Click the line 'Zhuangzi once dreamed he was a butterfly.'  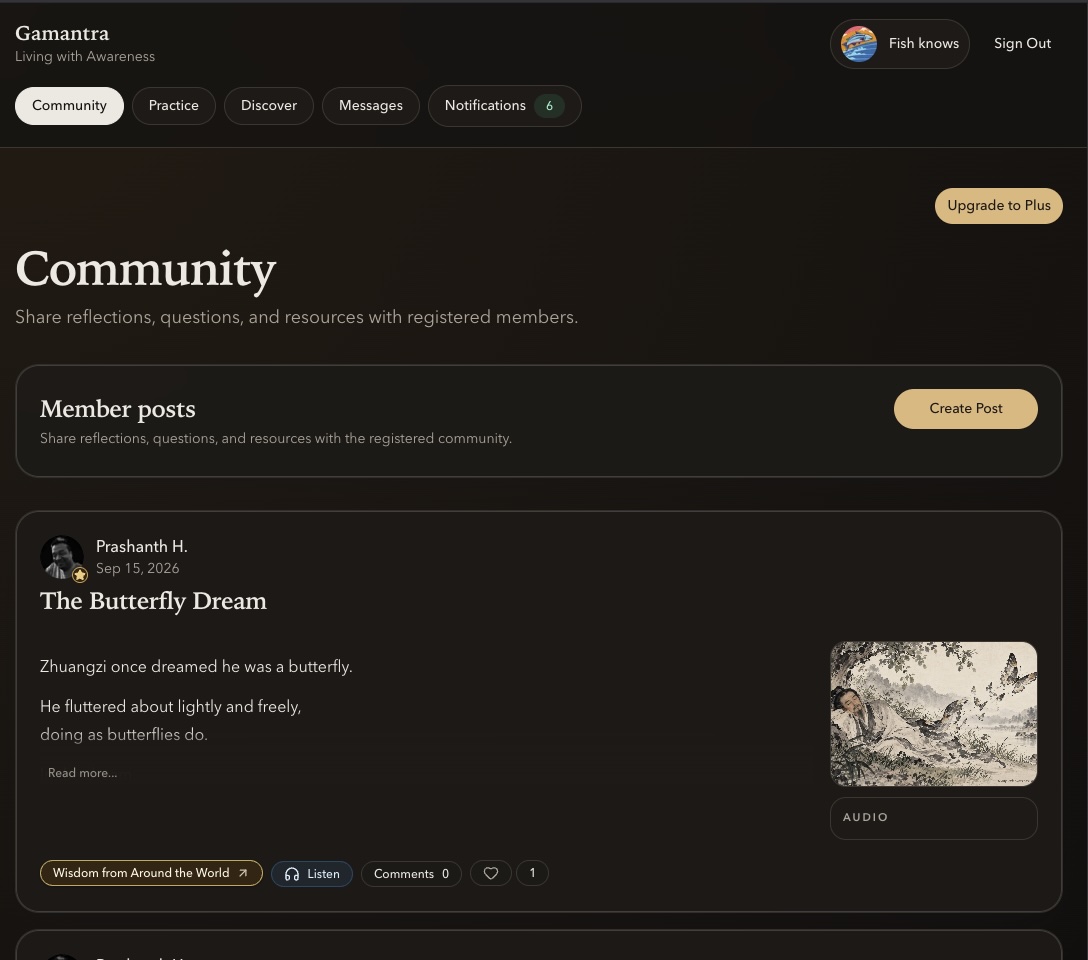click(196, 667)
